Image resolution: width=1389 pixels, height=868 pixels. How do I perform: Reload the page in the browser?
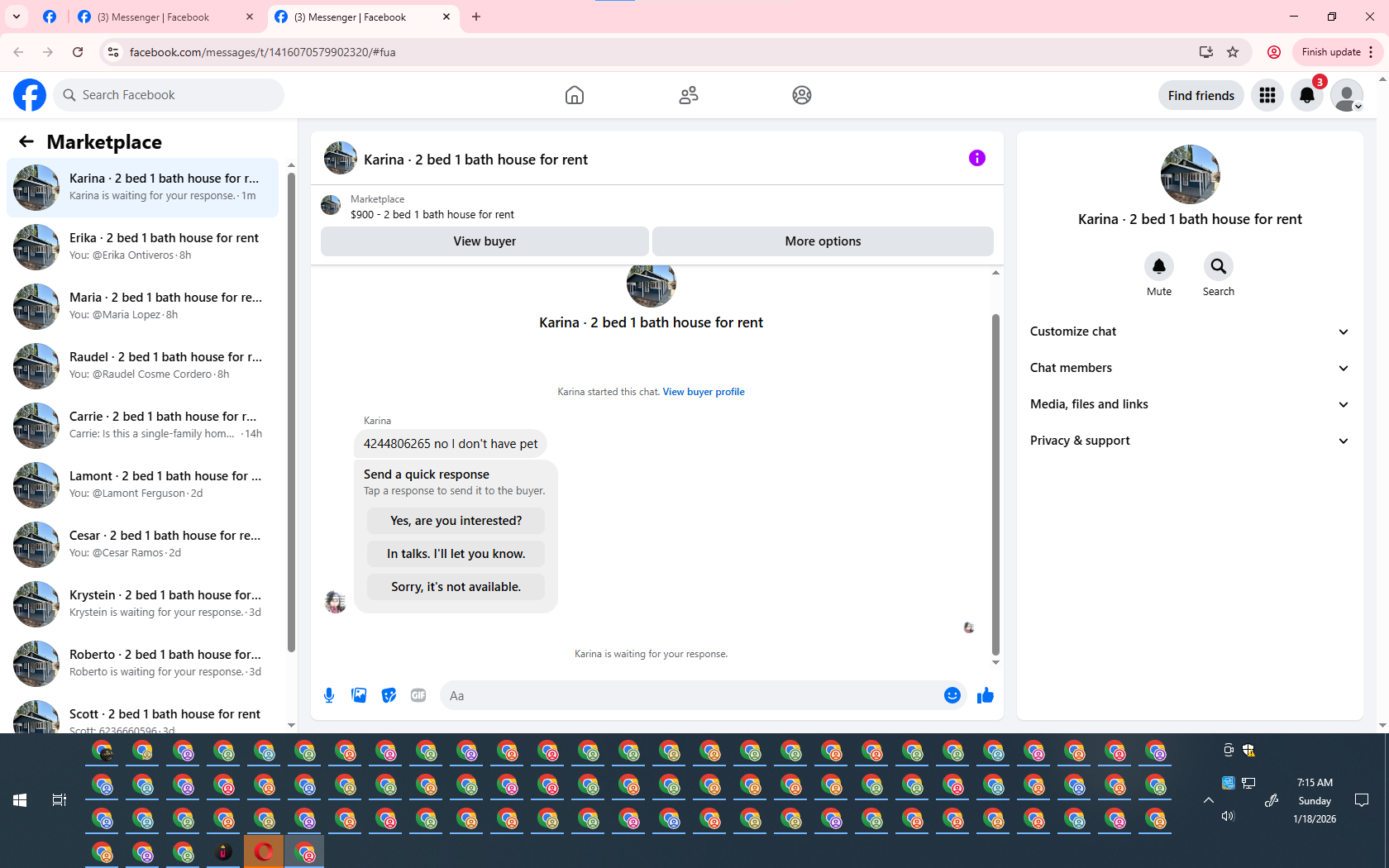tap(78, 52)
